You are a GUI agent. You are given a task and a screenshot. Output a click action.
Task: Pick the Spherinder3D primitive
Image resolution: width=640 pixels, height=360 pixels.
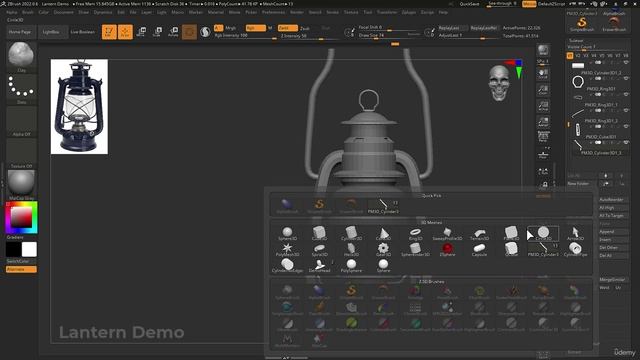tap(415, 250)
